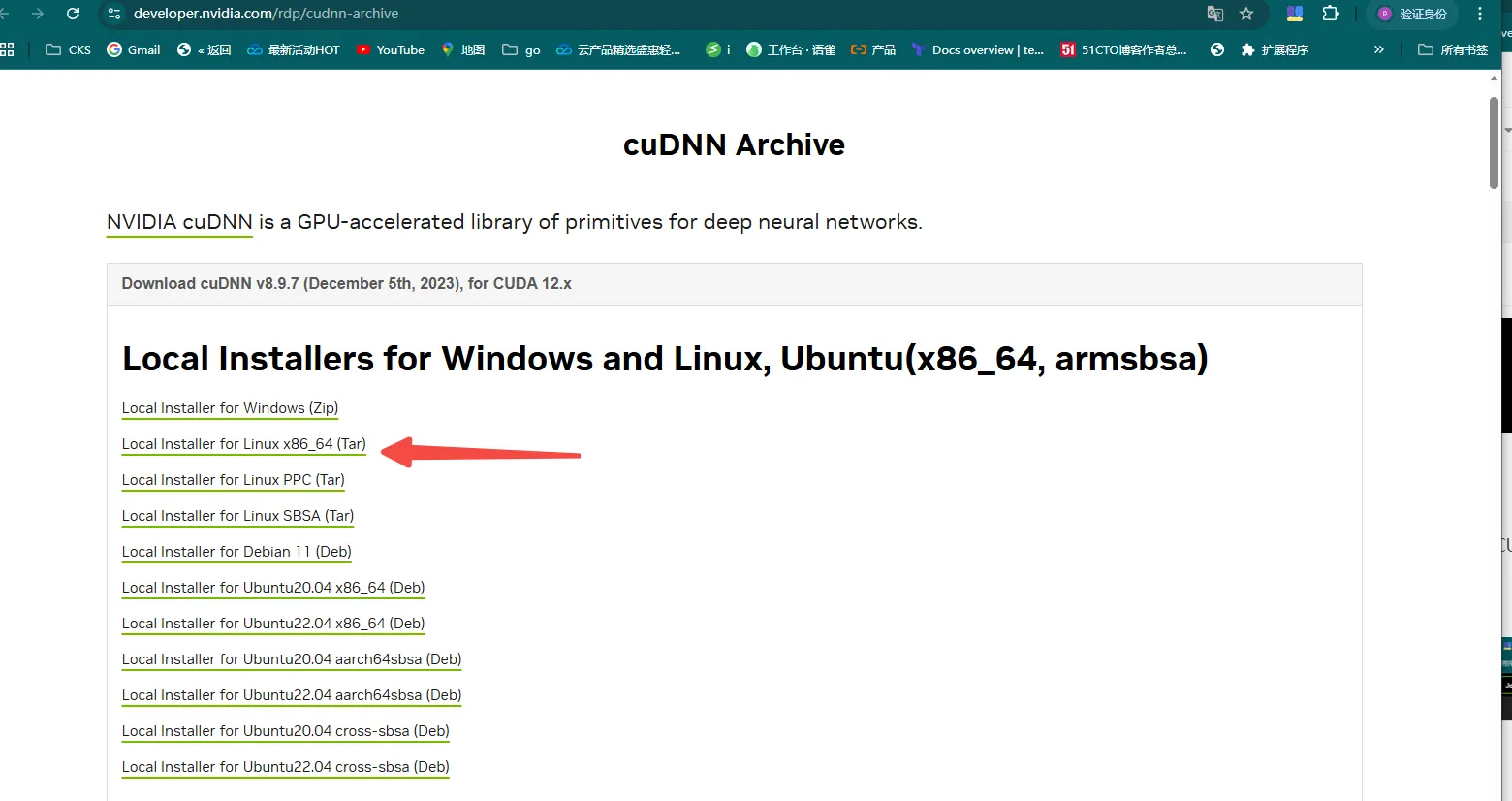Click the page vertical scrollbar thumb
Viewport: 1512px width, 801px height.
(1494, 143)
